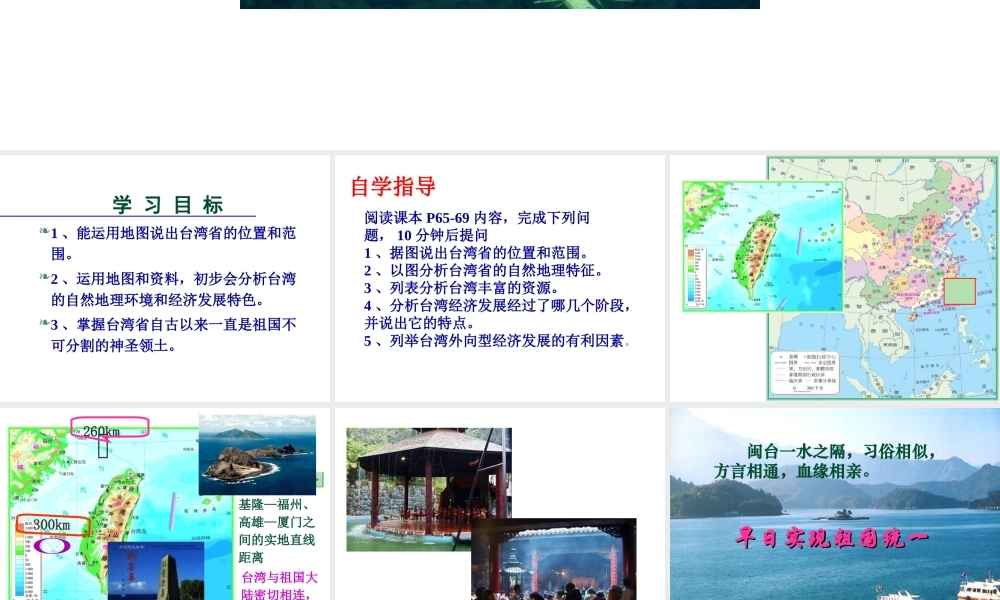The width and height of the screenshot is (1000, 600).
Task: Click the 300km label on the map
Action: click(x=52, y=525)
